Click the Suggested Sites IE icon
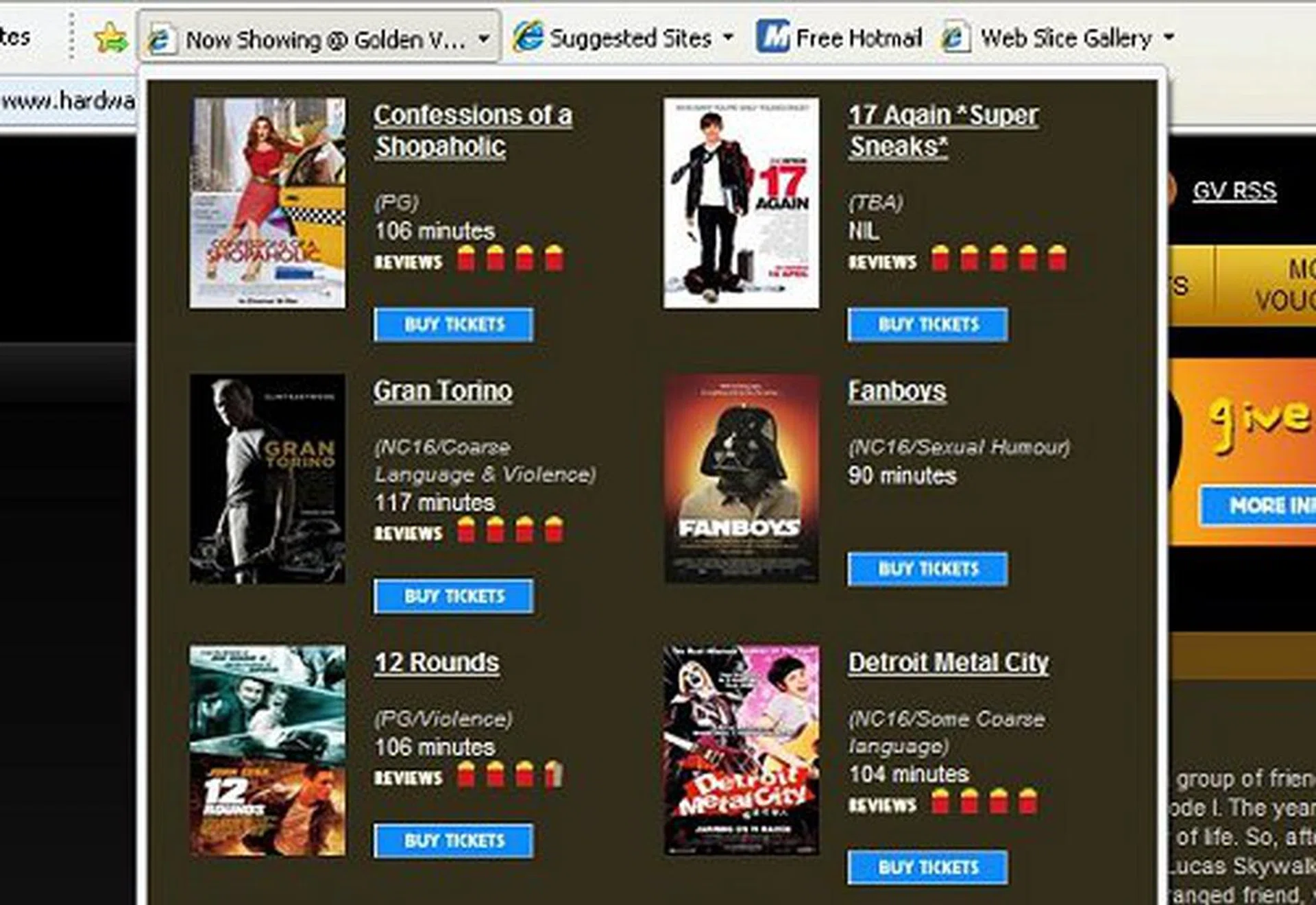This screenshot has width=1316, height=905. point(528,36)
